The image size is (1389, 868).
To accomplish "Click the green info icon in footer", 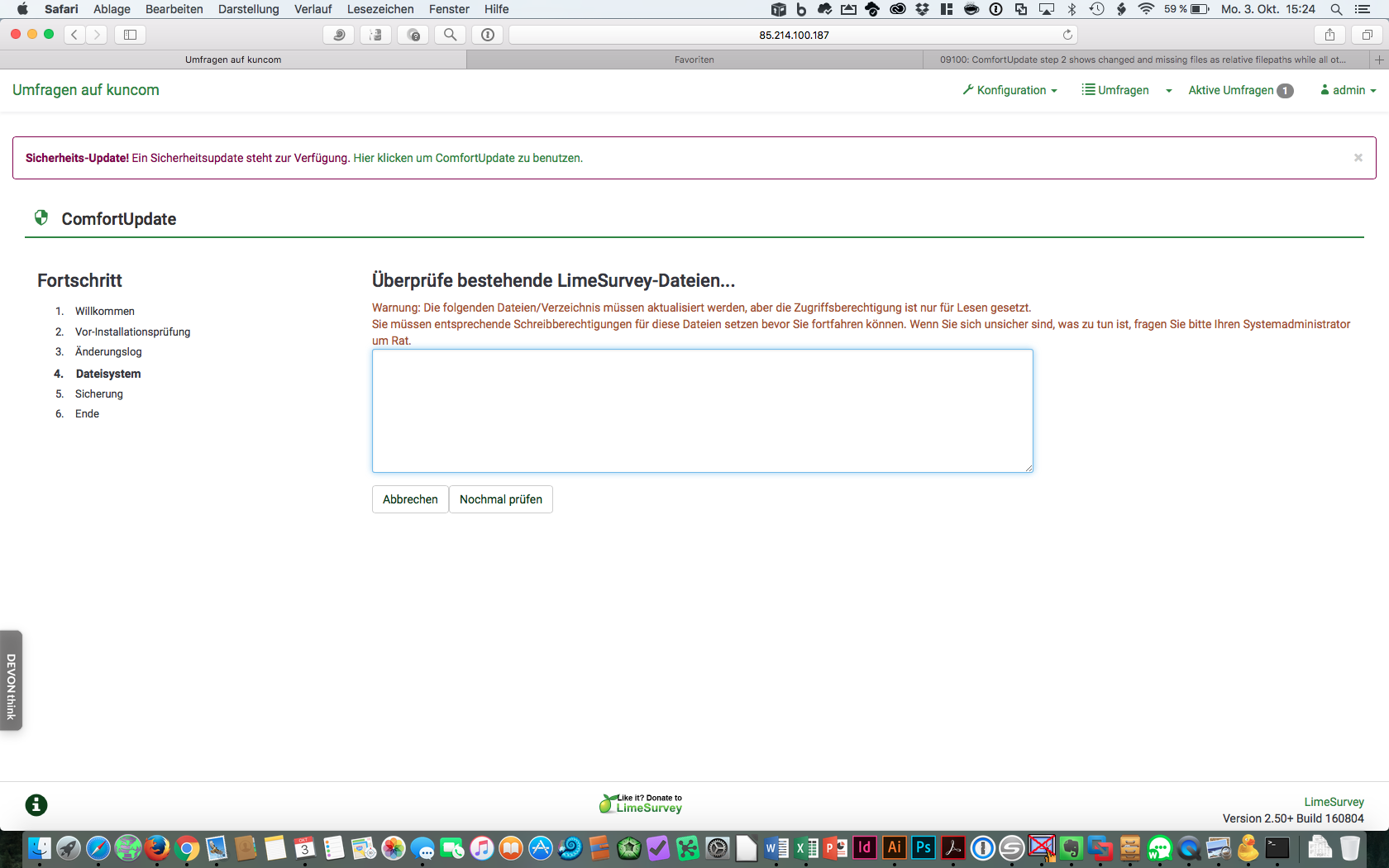I will pyautogui.click(x=36, y=805).
